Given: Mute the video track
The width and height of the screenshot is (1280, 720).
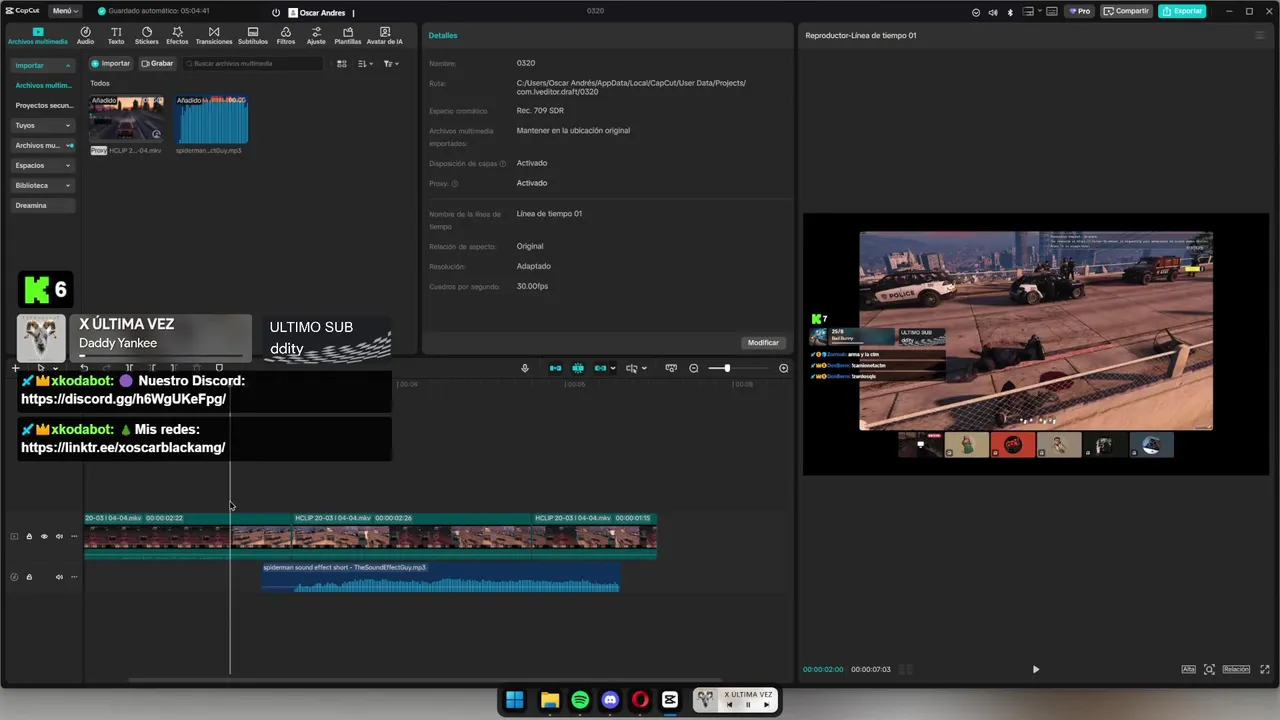Looking at the screenshot, I should click(x=59, y=536).
